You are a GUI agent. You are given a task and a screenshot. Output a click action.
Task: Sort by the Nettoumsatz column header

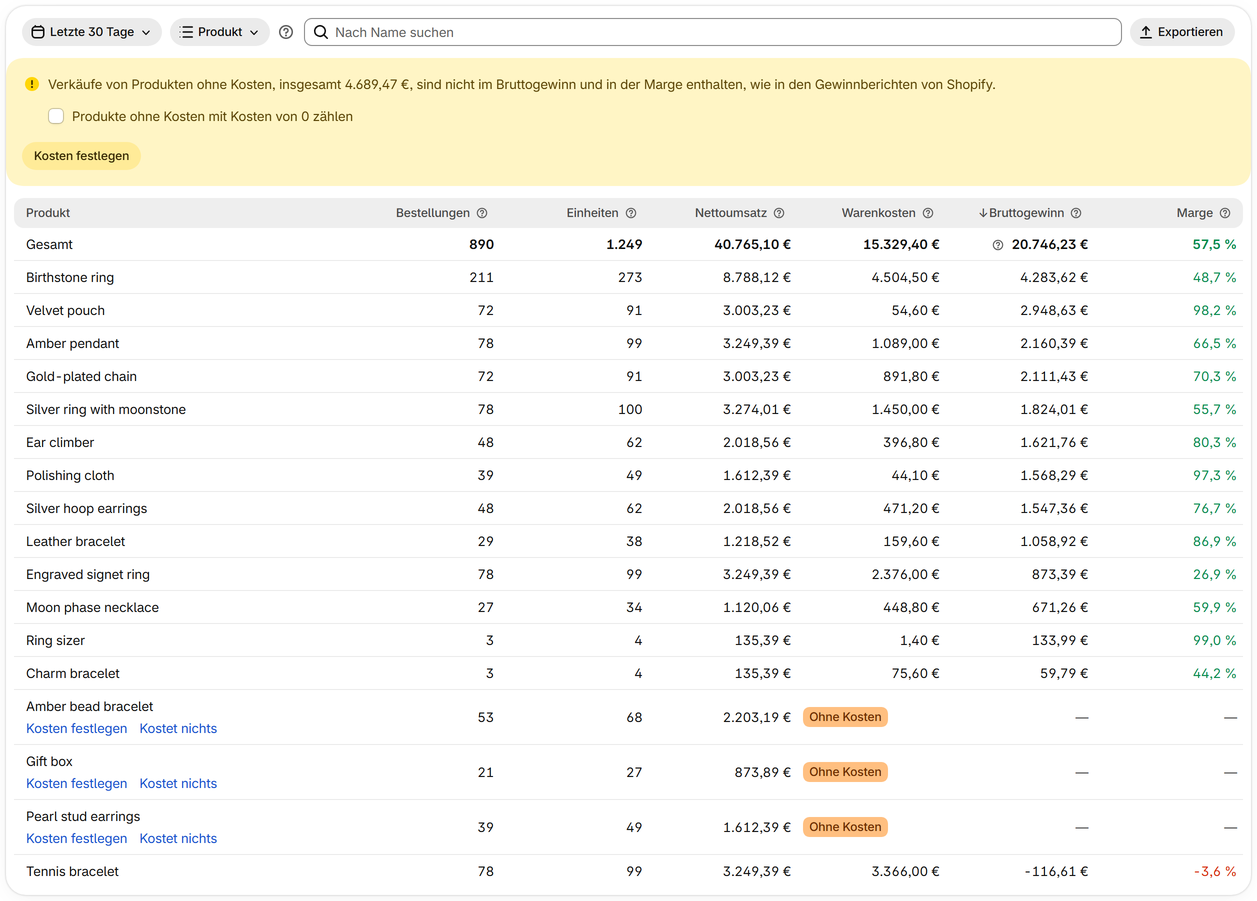tap(731, 213)
